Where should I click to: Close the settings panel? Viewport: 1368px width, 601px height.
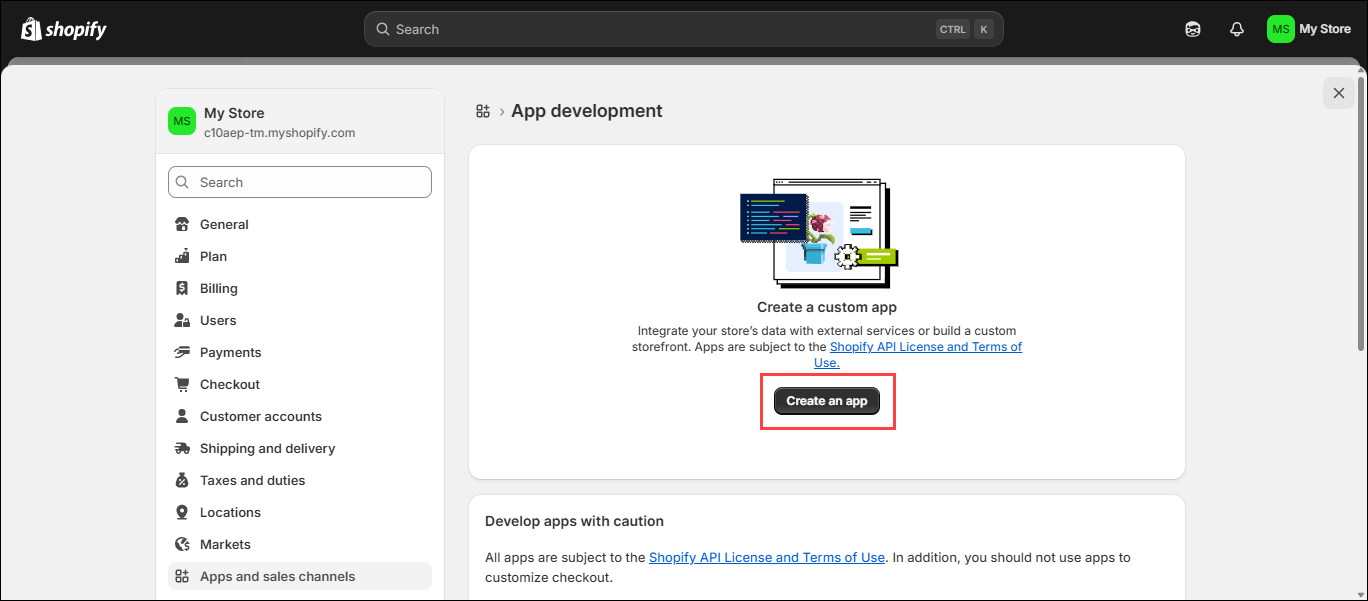(1339, 93)
